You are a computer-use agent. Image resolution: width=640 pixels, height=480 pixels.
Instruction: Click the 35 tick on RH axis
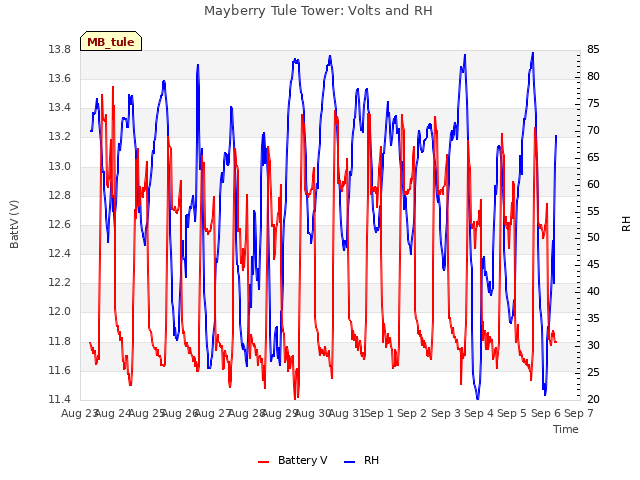(593, 318)
